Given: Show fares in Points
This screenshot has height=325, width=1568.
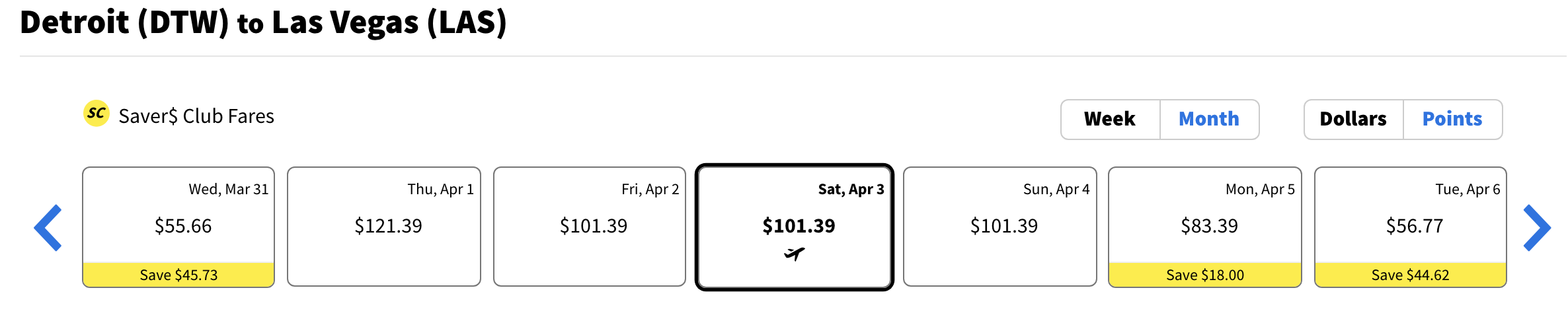Looking at the screenshot, I should point(1452,120).
